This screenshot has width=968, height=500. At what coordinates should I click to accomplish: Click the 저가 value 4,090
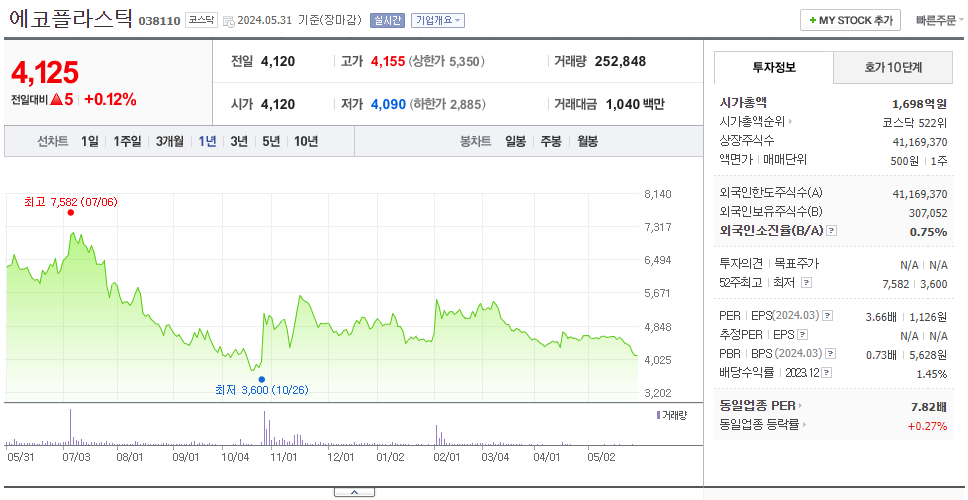click(388, 104)
